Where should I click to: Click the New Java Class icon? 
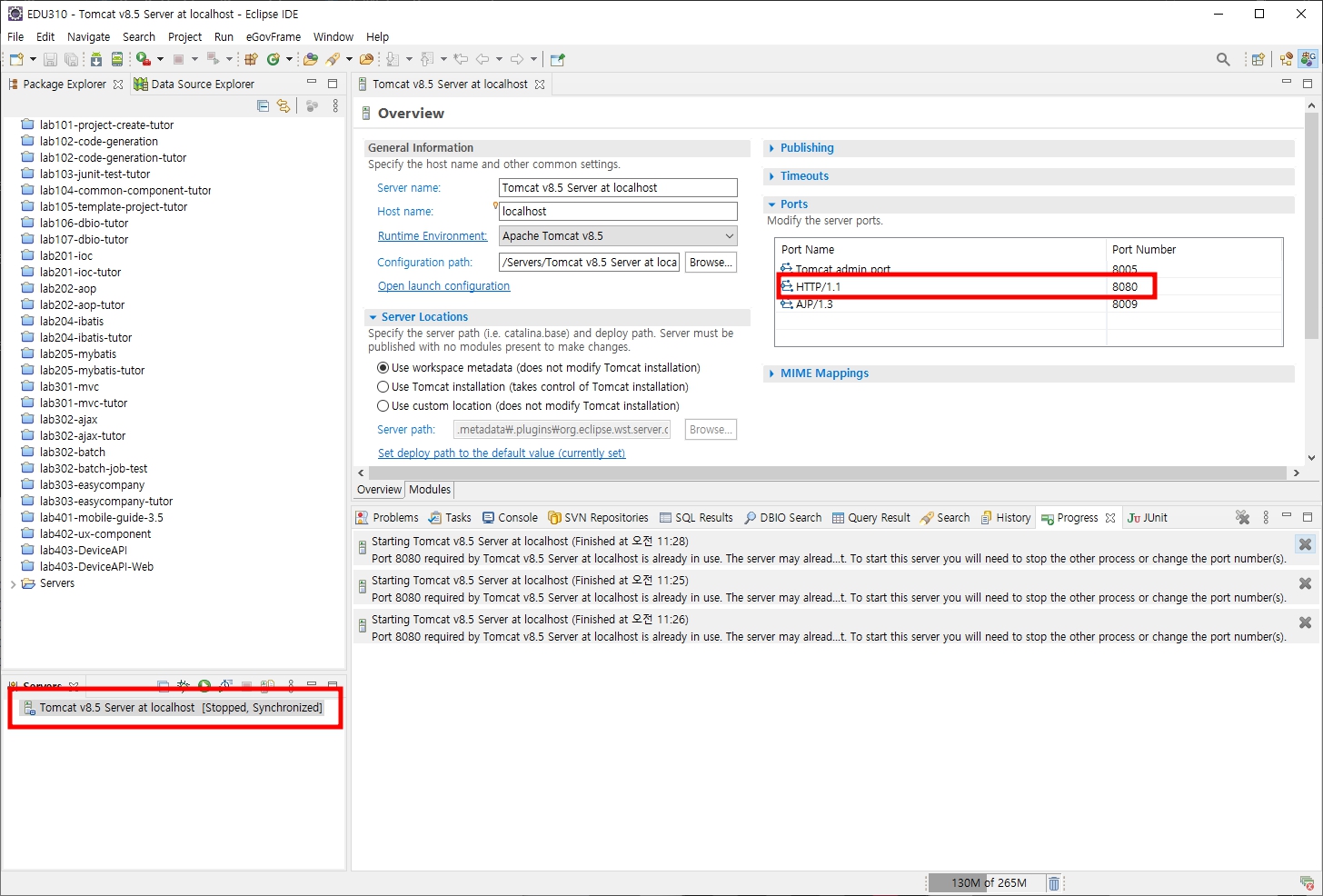274,59
